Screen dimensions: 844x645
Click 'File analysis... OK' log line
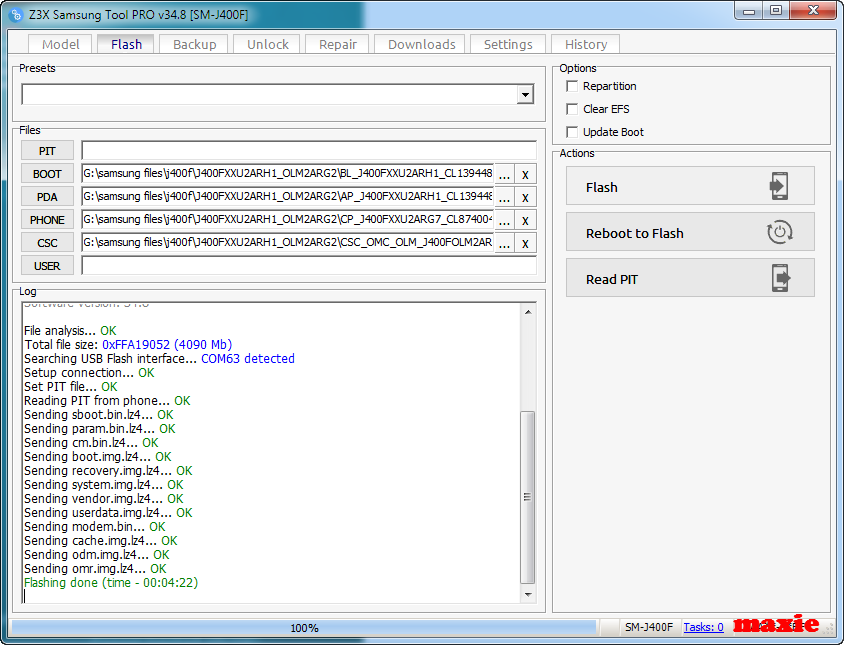point(70,331)
